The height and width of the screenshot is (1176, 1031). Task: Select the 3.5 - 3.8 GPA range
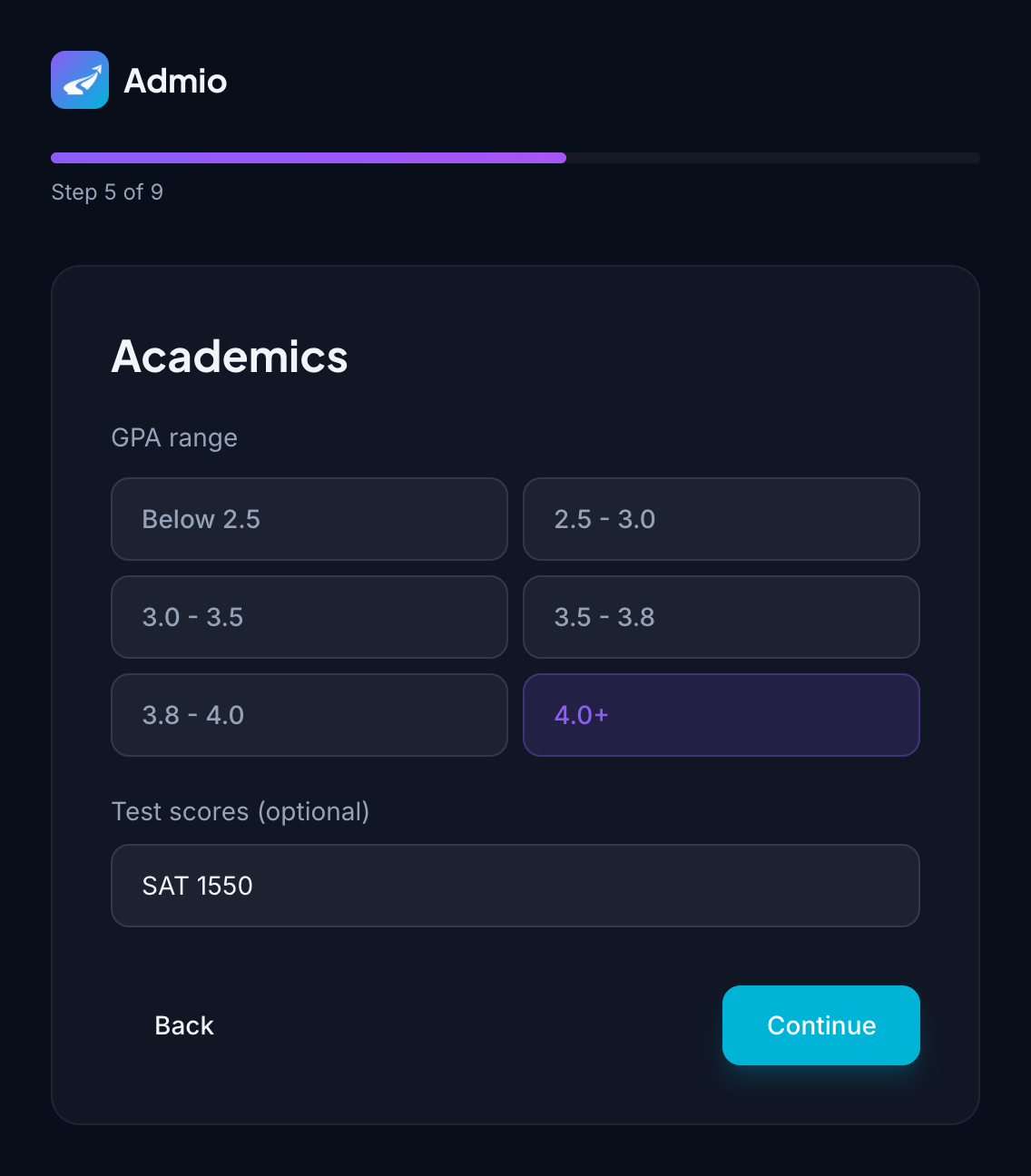pos(722,617)
